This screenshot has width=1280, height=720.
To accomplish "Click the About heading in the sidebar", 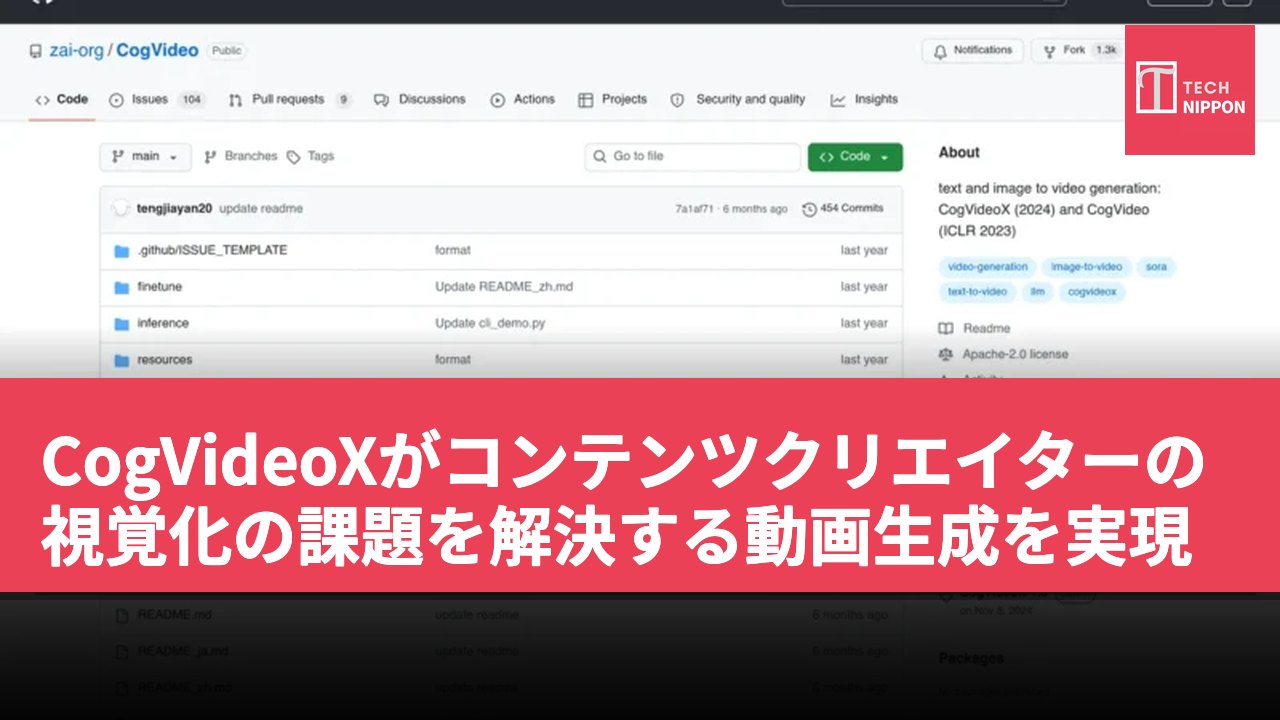I will coord(959,153).
